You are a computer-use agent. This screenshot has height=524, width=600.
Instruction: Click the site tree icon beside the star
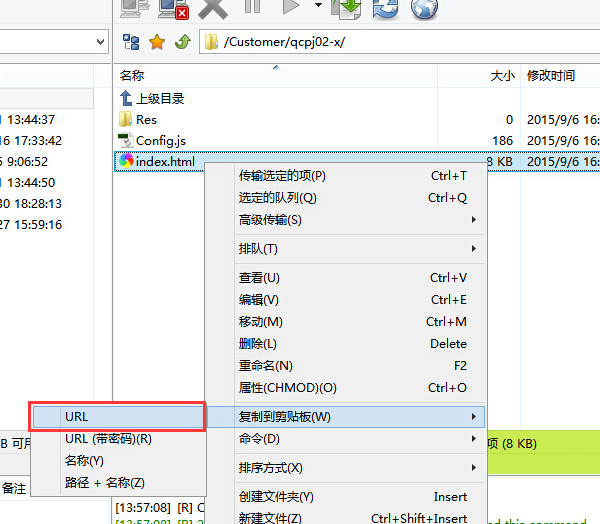[131, 42]
